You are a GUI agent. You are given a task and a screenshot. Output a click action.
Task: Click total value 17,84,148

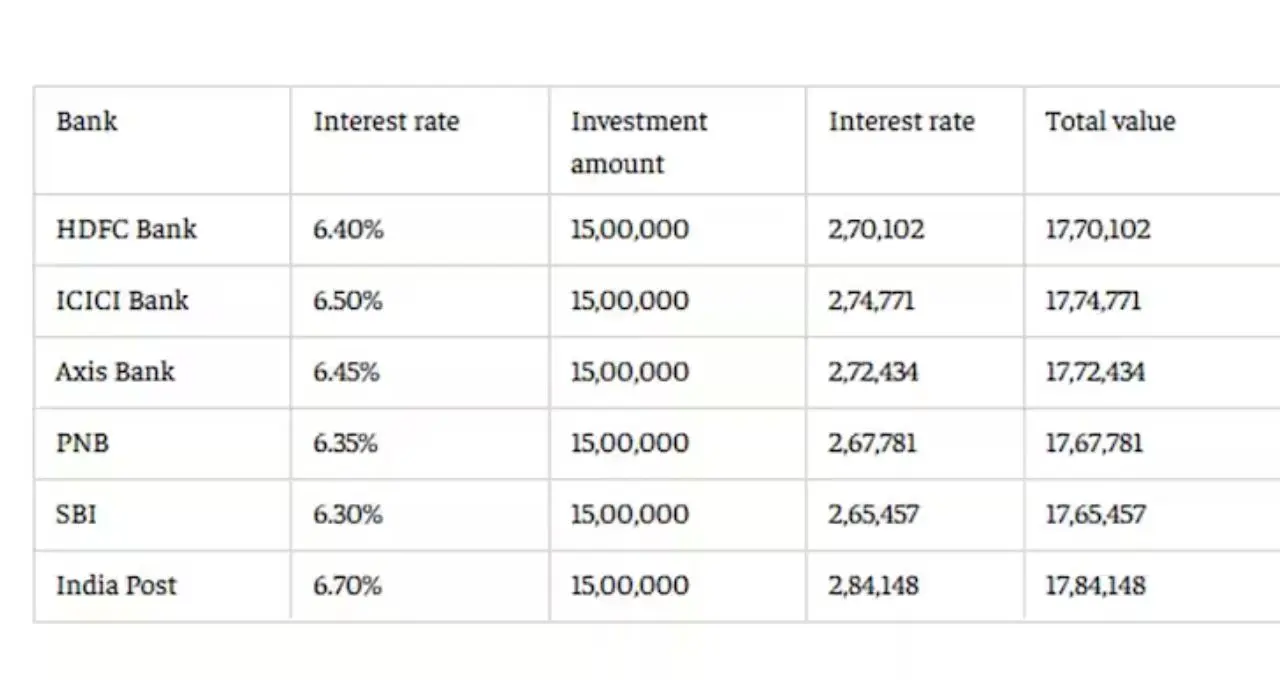tap(1095, 585)
